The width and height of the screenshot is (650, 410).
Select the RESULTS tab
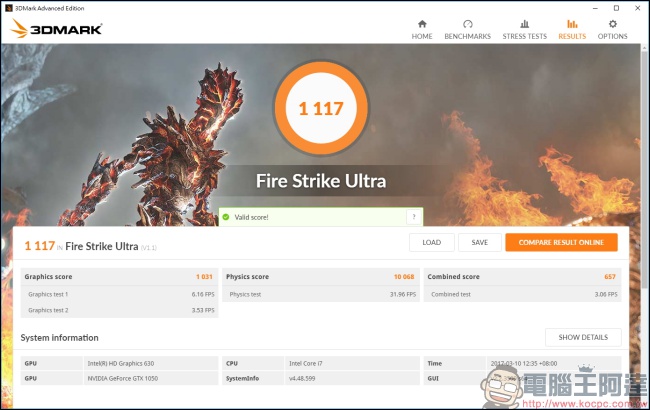click(572, 30)
